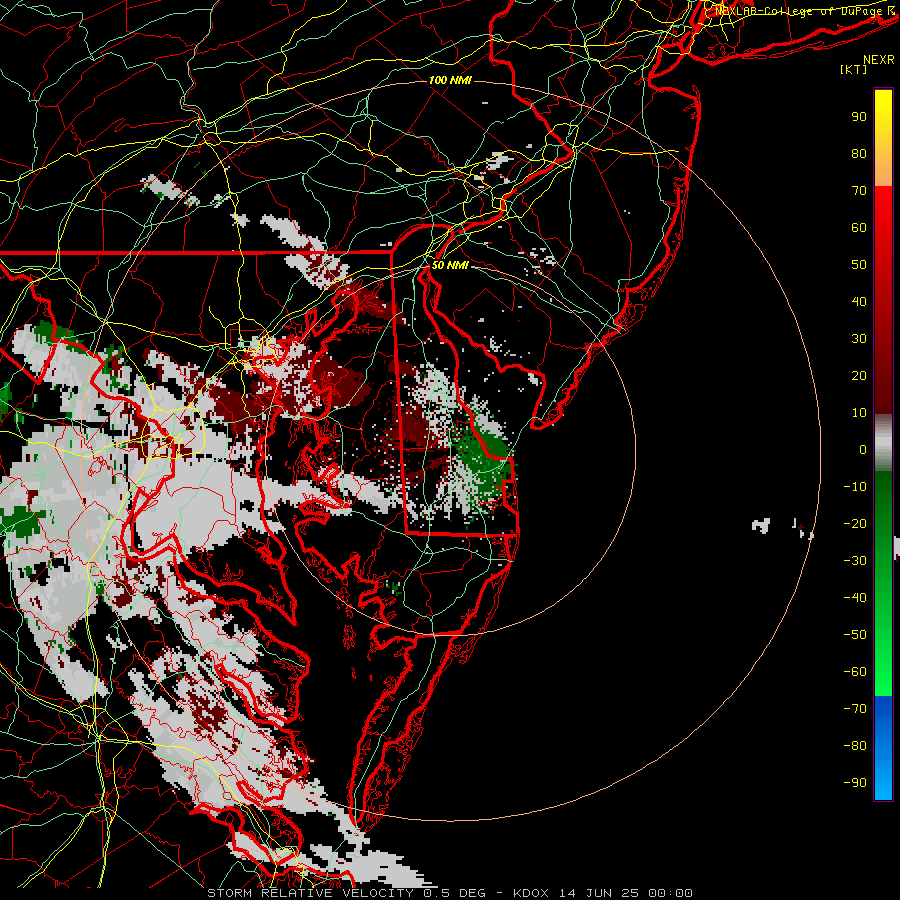Click the "NEXR" label above the color scale
The image size is (900, 900).
[878, 60]
